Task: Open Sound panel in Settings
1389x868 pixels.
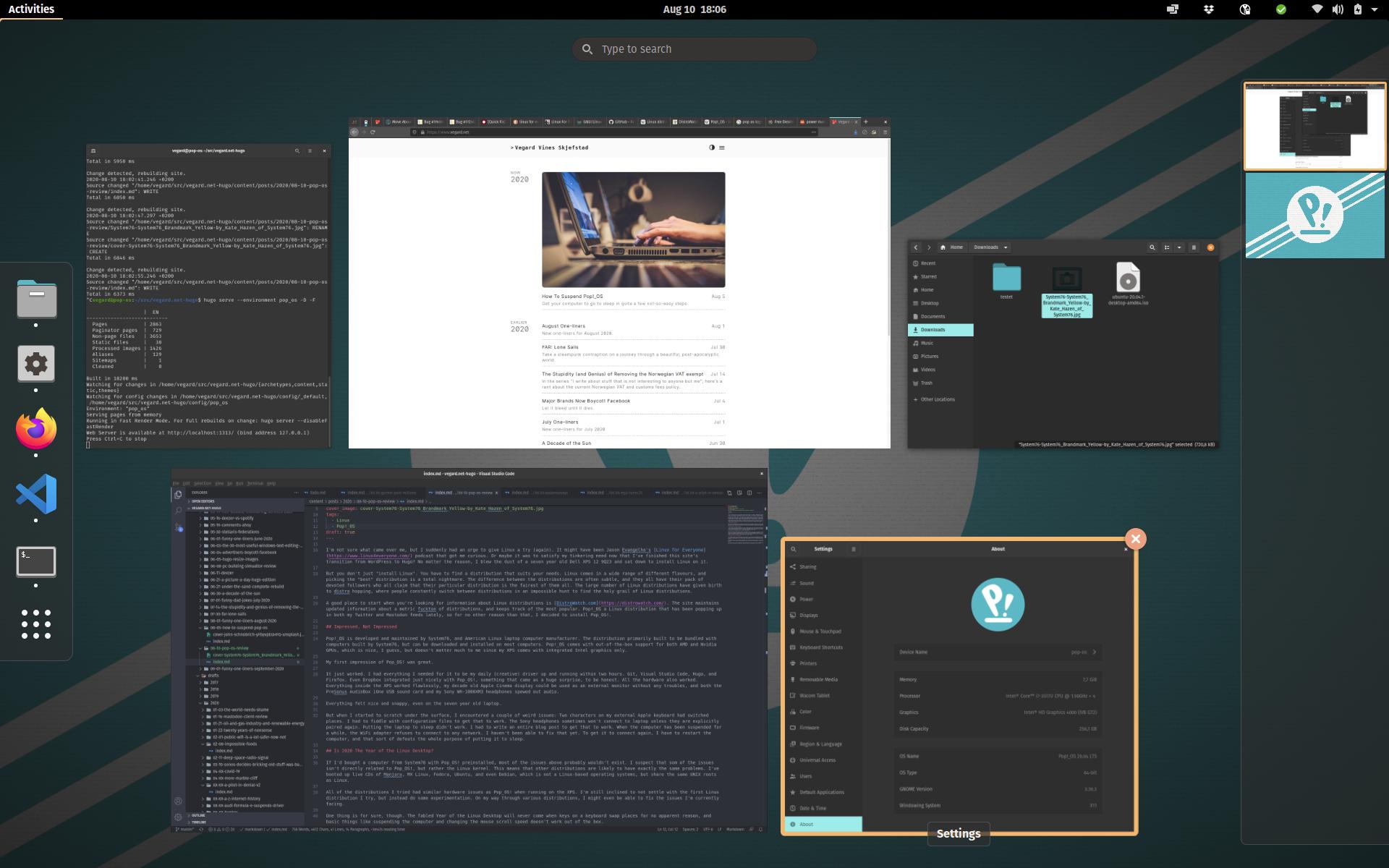Action: 823,583
